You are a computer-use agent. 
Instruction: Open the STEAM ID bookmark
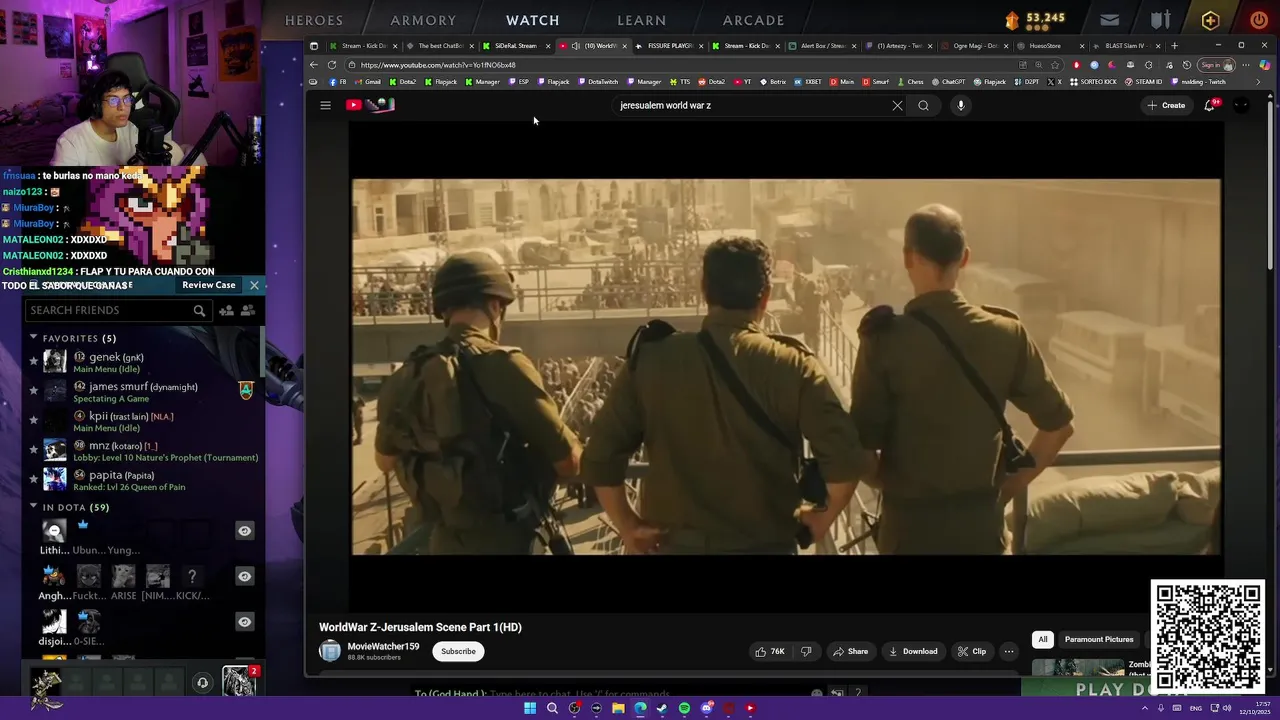(1143, 82)
